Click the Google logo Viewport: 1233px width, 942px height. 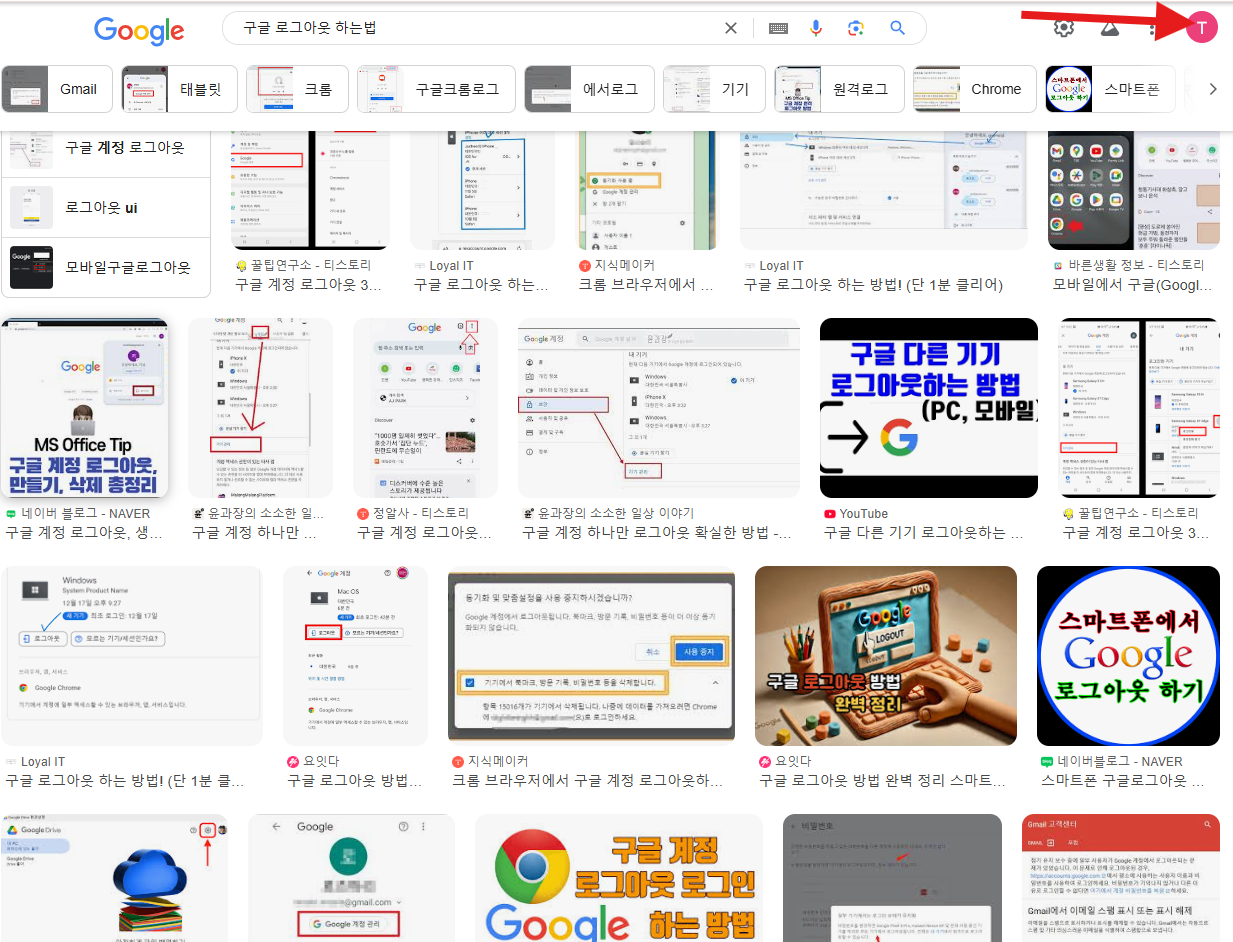pos(139,30)
